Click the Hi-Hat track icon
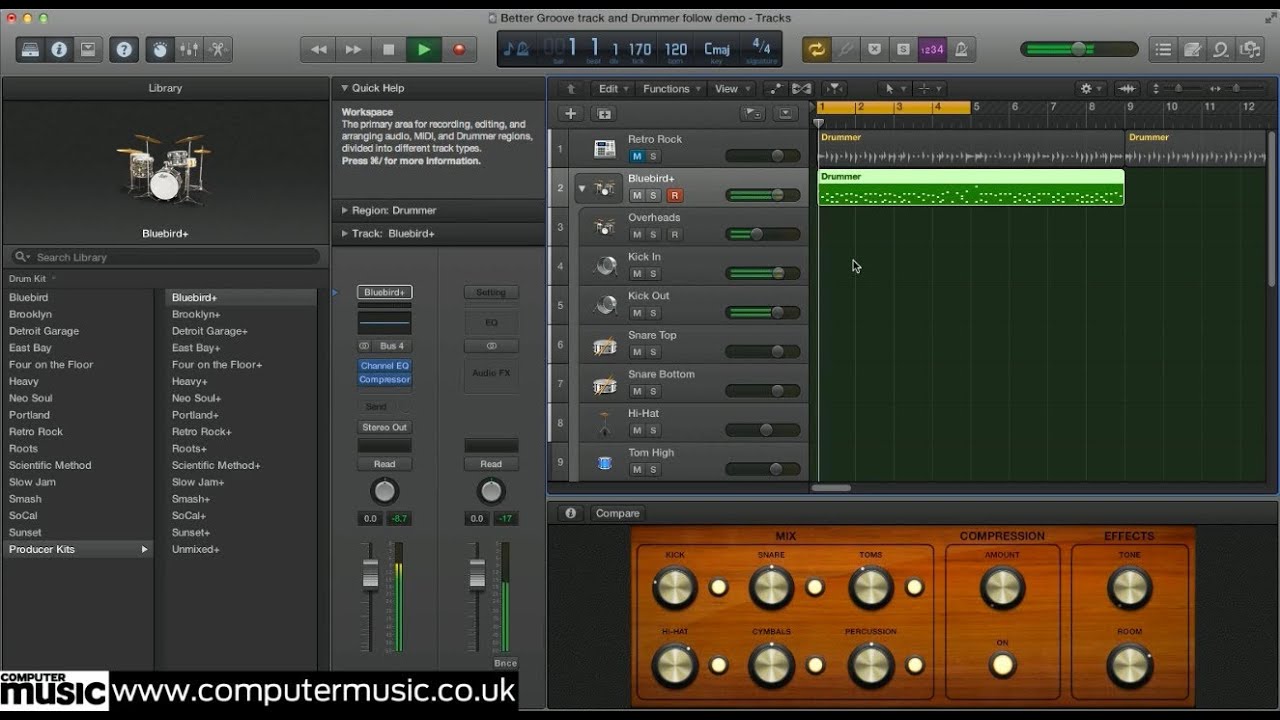This screenshot has height=720, width=1280. point(604,423)
